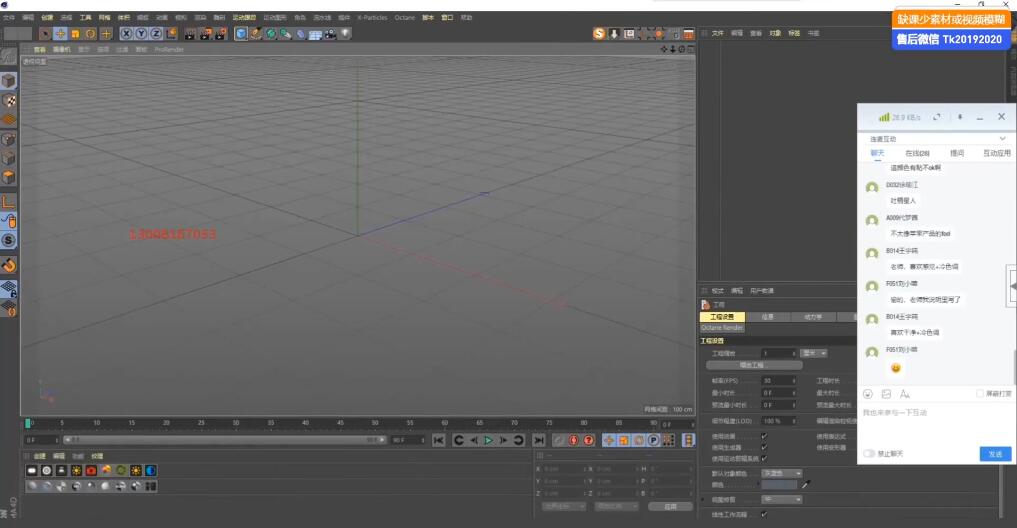Add a floor/environment grid object
The height and width of the screenshot is (528, 1017).
(x=316, y=34)
